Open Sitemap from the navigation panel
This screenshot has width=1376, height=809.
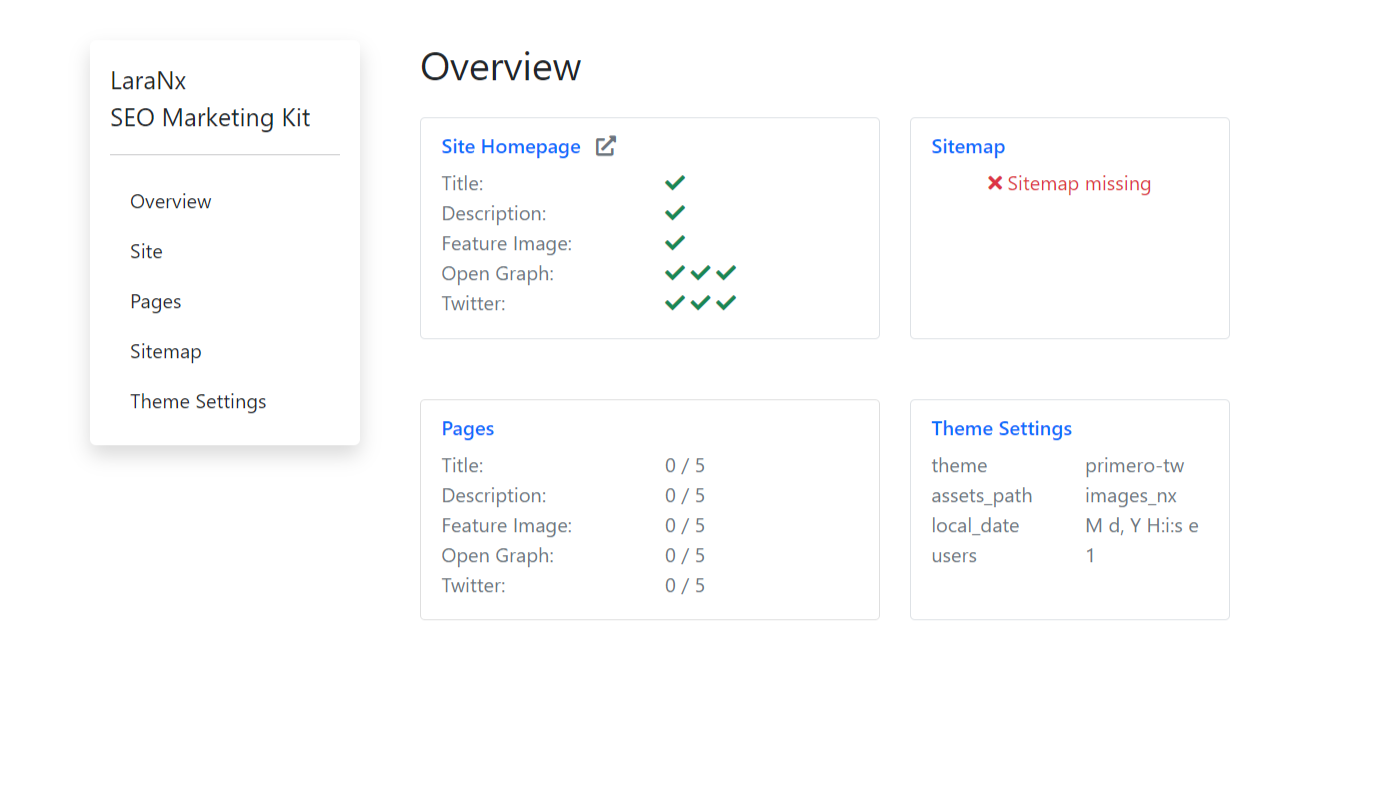[165, 351]
